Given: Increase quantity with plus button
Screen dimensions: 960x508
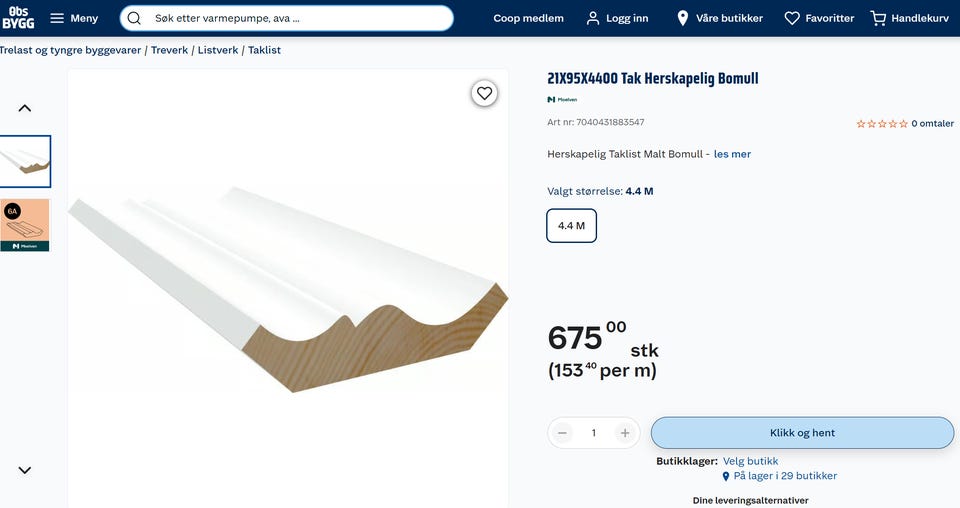Looking at the screenshot, I should tap(625, 433).
